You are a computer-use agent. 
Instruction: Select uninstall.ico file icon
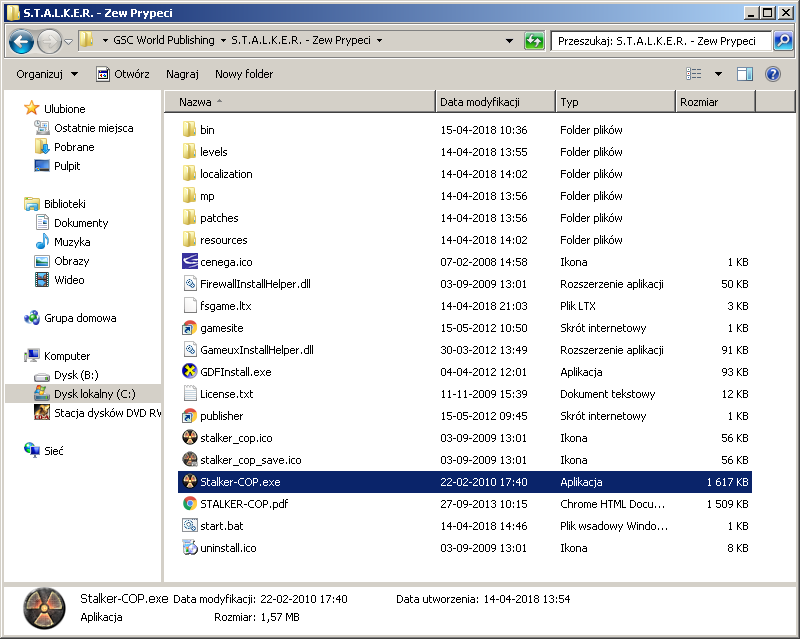[x=190, y=547]
